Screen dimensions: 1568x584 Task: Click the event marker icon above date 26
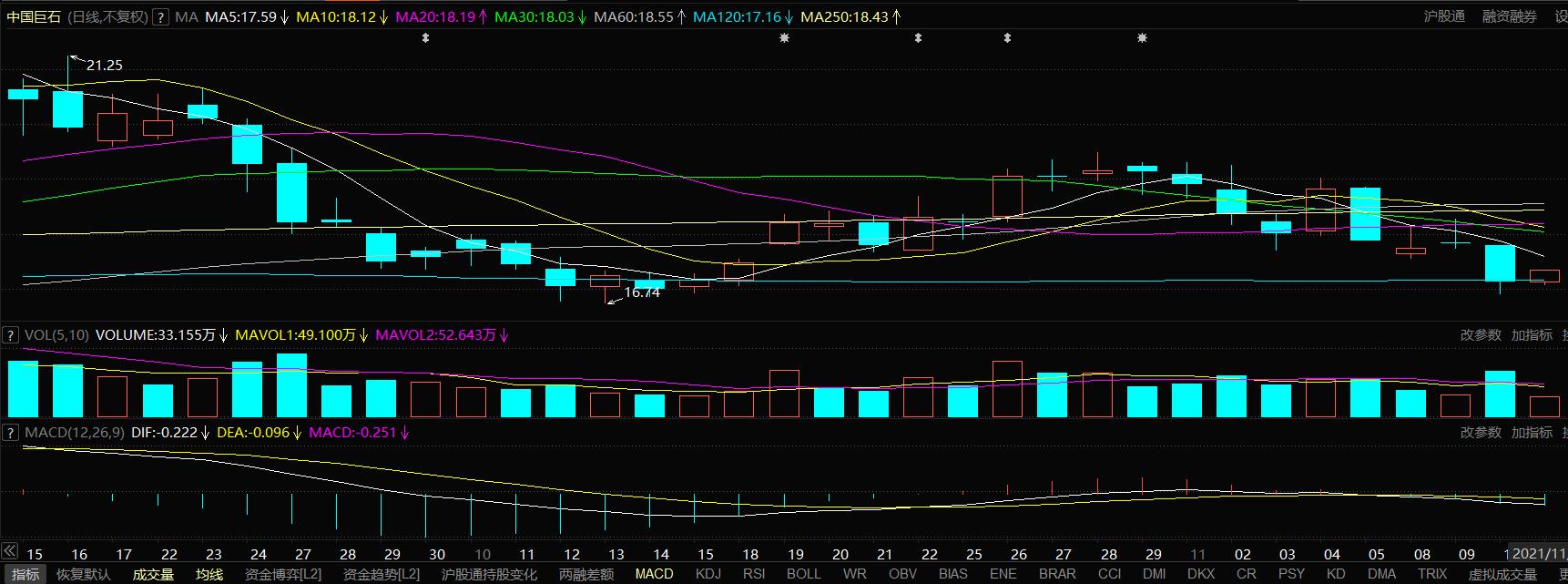click(1007, 38)
